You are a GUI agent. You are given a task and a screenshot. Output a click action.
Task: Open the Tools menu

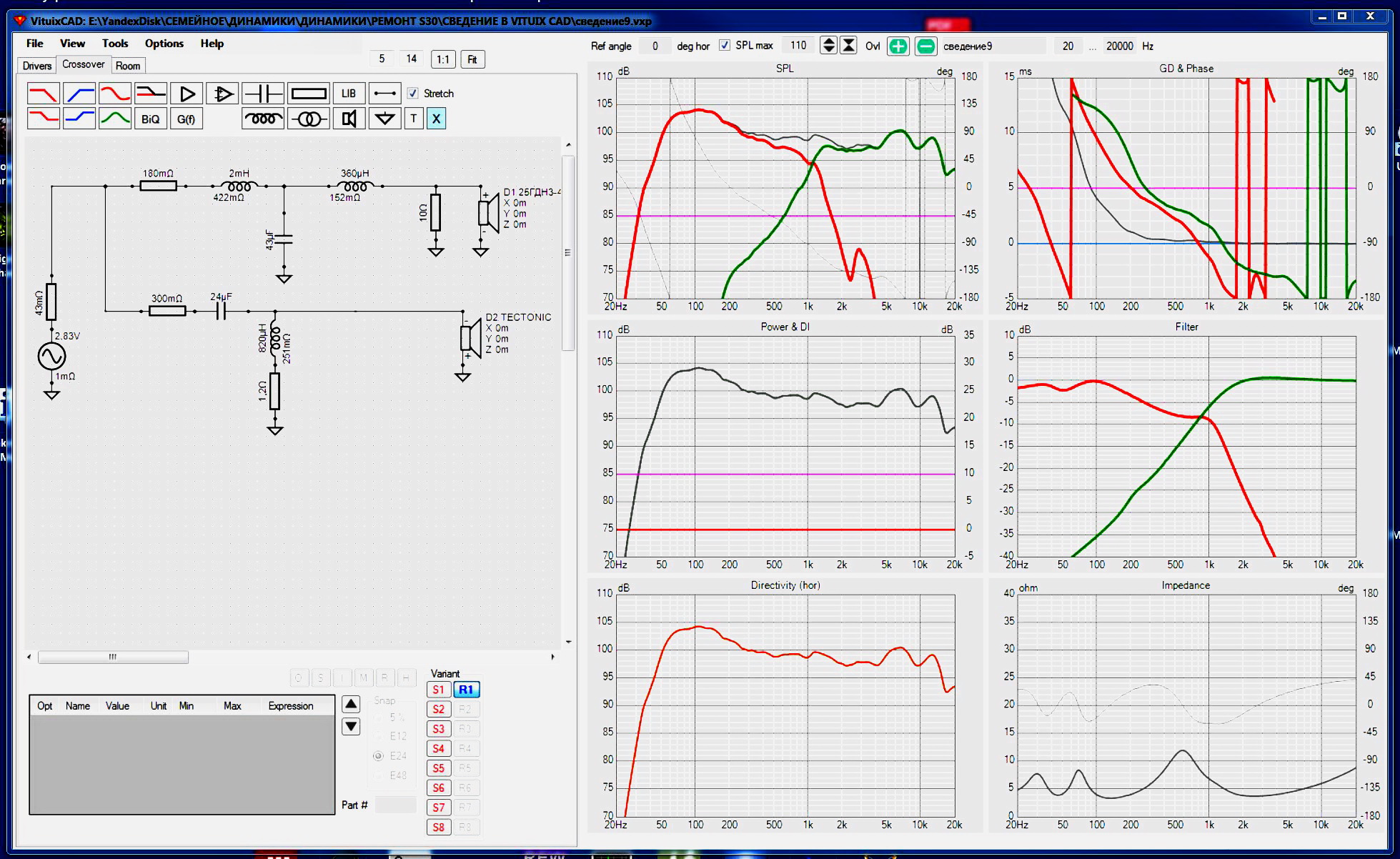pos(114,44)
